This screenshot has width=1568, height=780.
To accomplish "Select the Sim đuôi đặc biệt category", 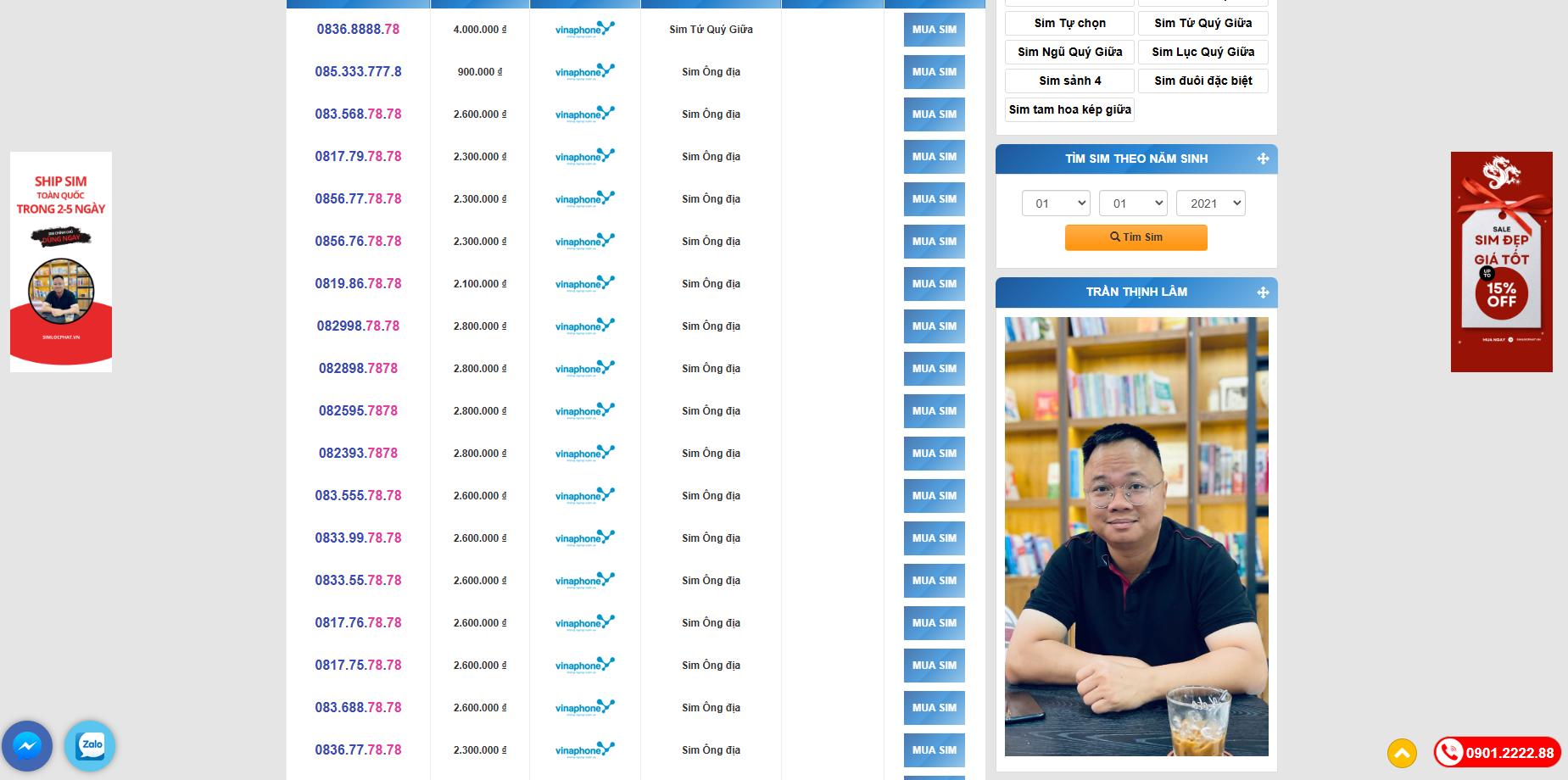I will 1203,81.
